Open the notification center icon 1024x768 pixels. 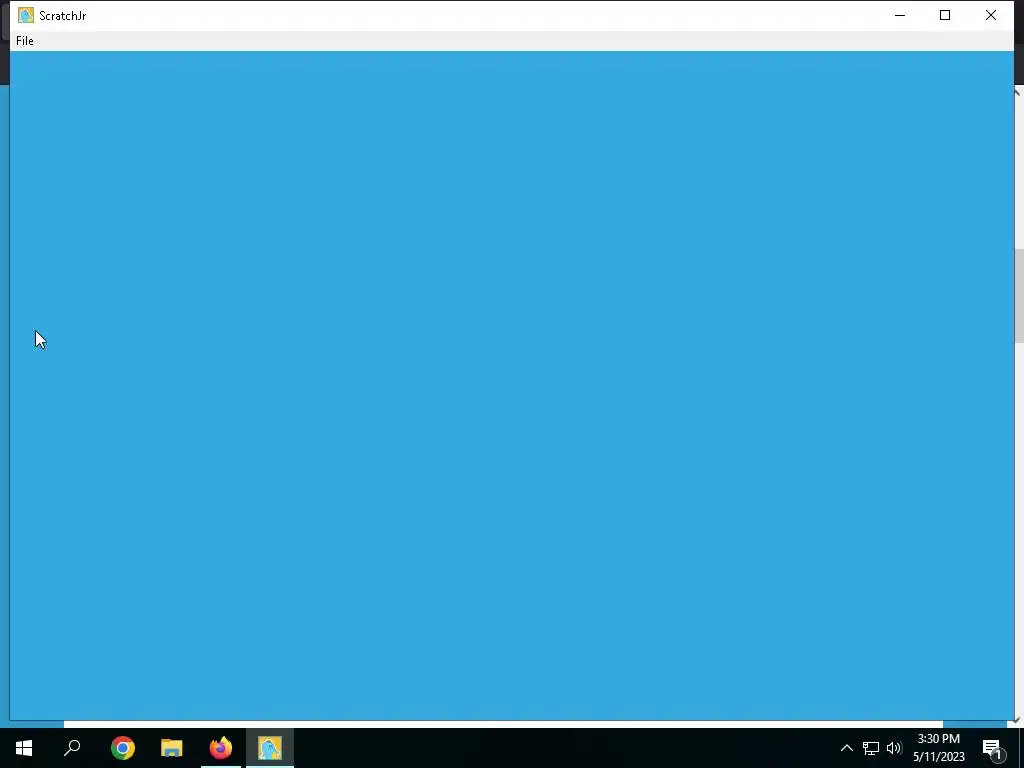(993, 748)
